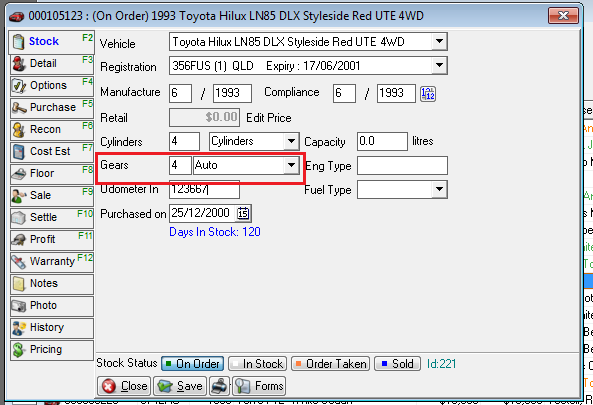Click the printer icon button
This screenshot has height=405, width=593.
tap(219, 386)
